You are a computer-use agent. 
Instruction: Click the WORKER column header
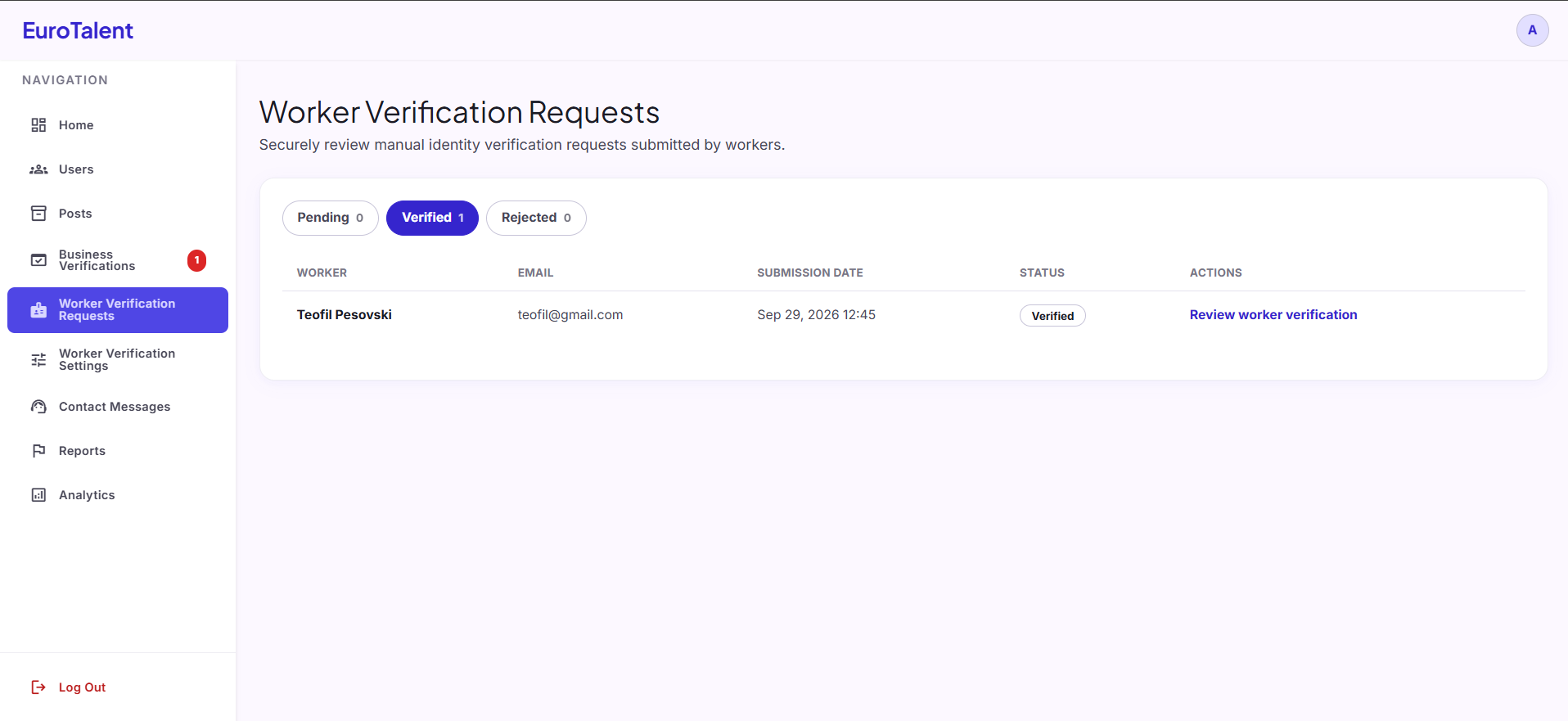(322, 273)
